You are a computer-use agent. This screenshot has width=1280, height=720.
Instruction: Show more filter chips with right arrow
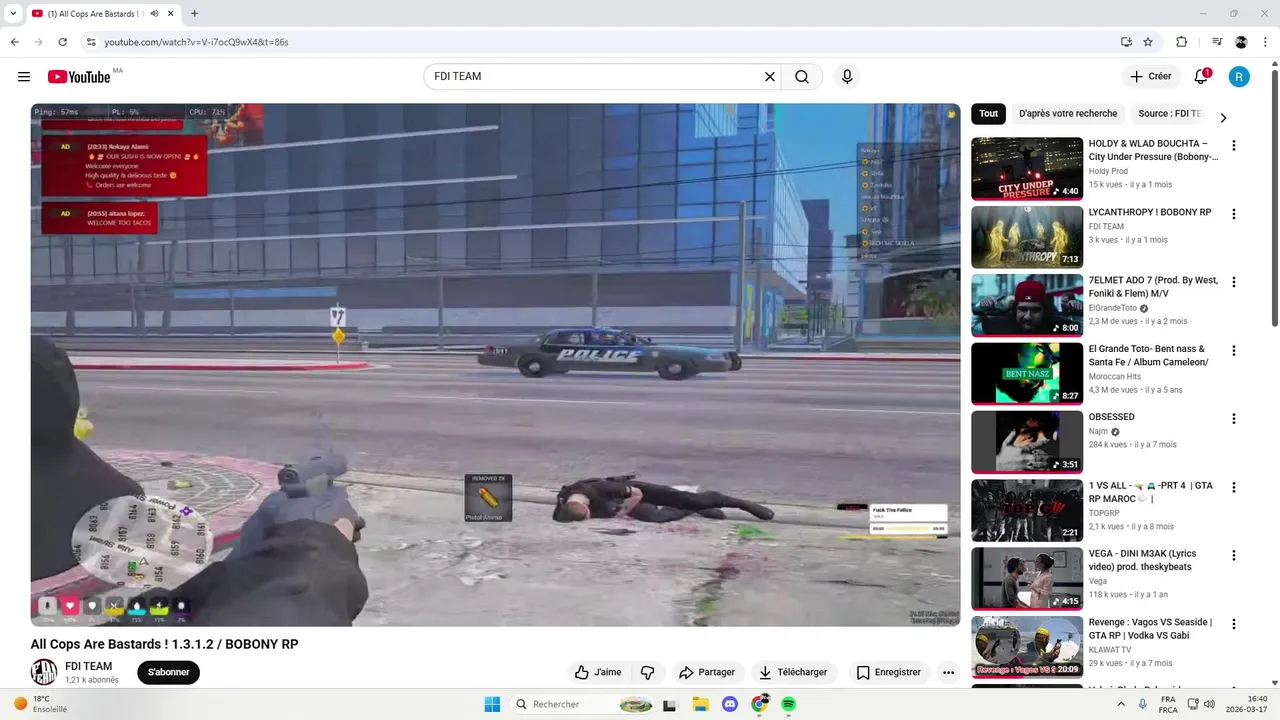pyautogui.click(x=1223, y=117)
